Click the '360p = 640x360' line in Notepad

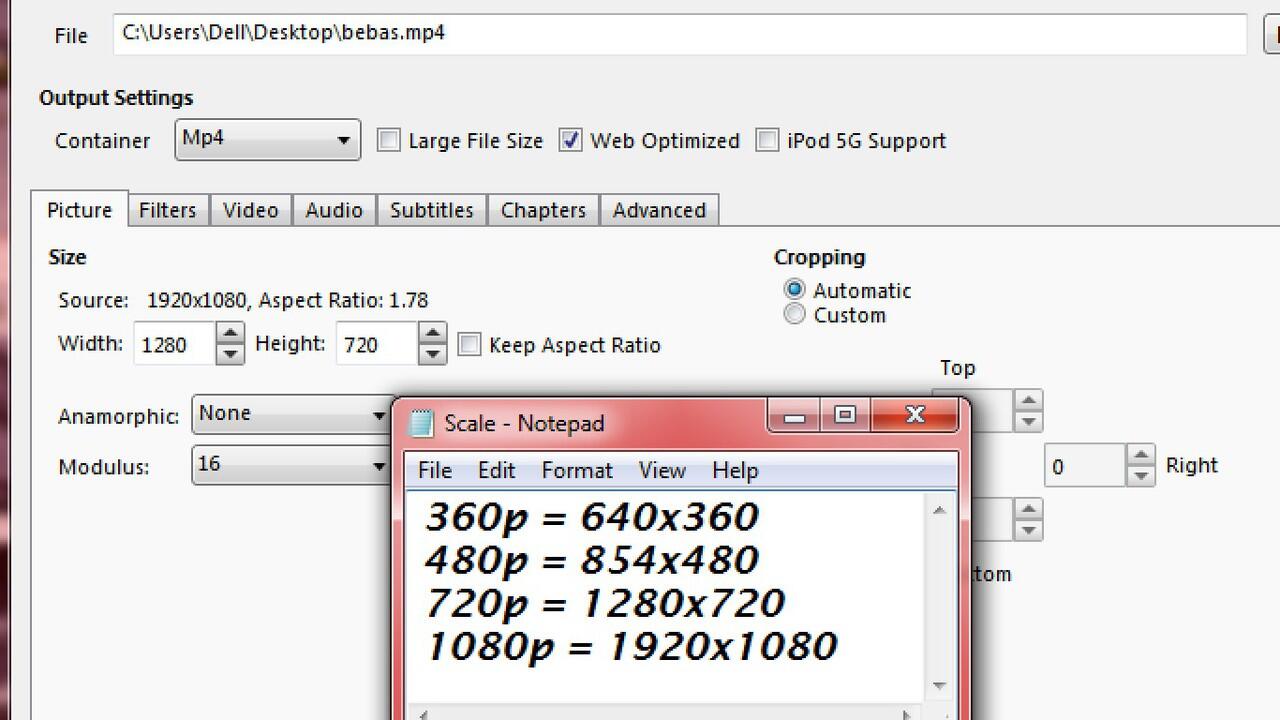[x=592, y=517]
